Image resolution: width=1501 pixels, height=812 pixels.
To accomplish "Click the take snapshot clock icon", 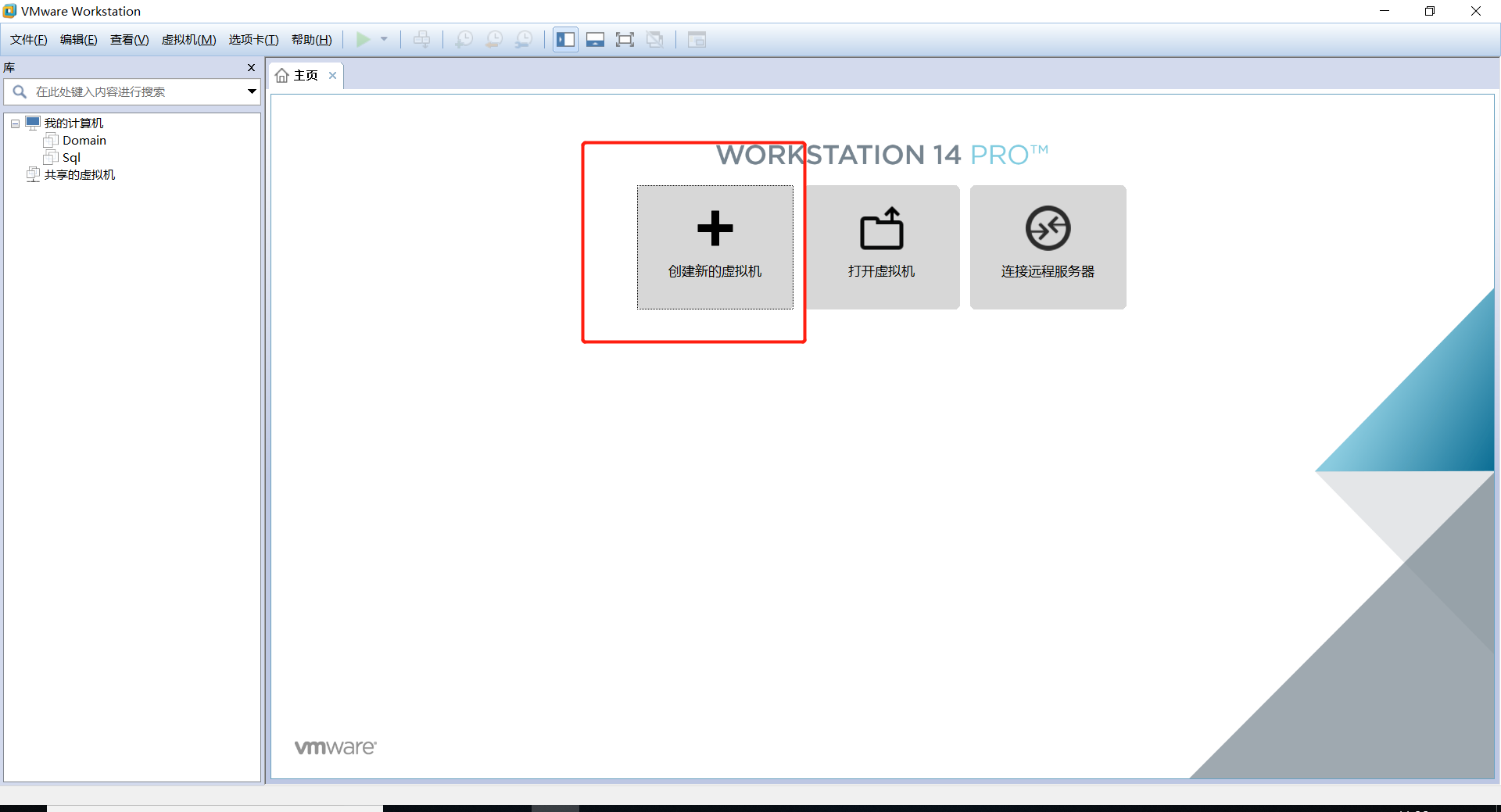I will (x=464, y=40).
